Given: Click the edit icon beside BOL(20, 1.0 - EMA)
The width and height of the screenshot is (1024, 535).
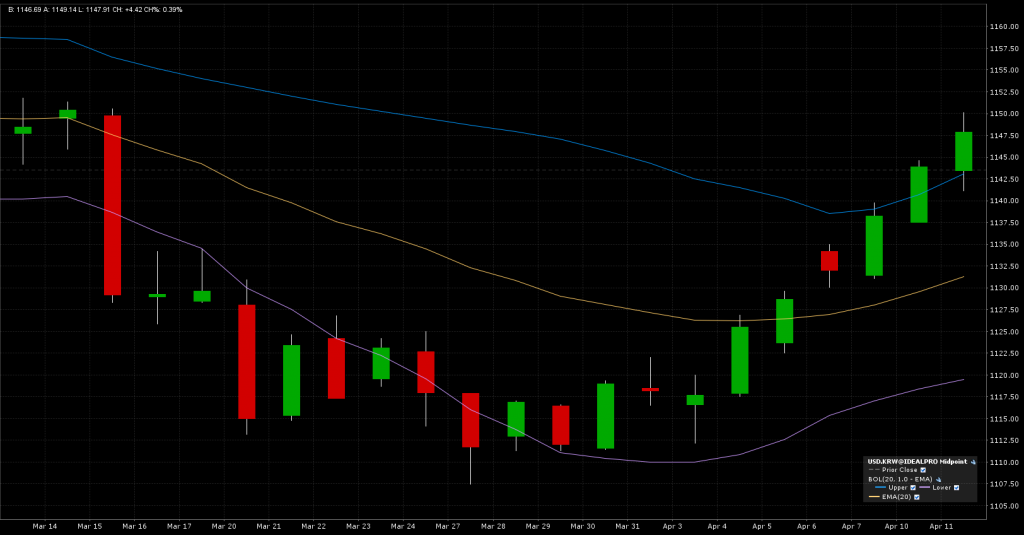Looking at the screenshot, I should pos(938,479).
